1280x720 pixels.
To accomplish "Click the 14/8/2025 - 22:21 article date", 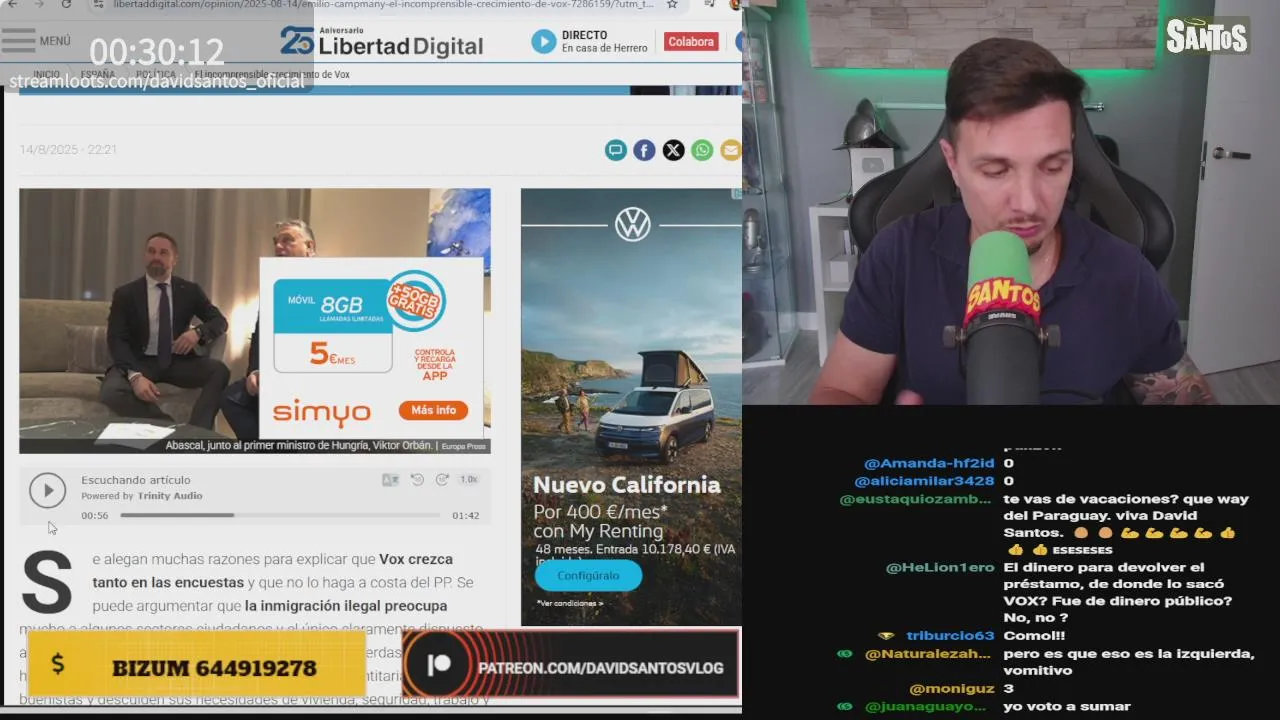I will point(68,150).
